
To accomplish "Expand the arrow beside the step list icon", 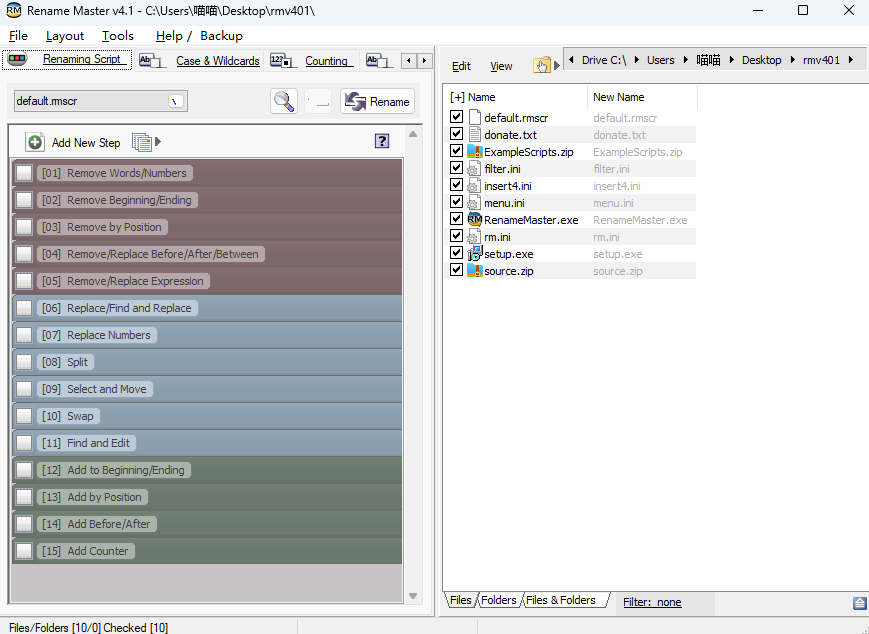I will click(x=158, y=142).
